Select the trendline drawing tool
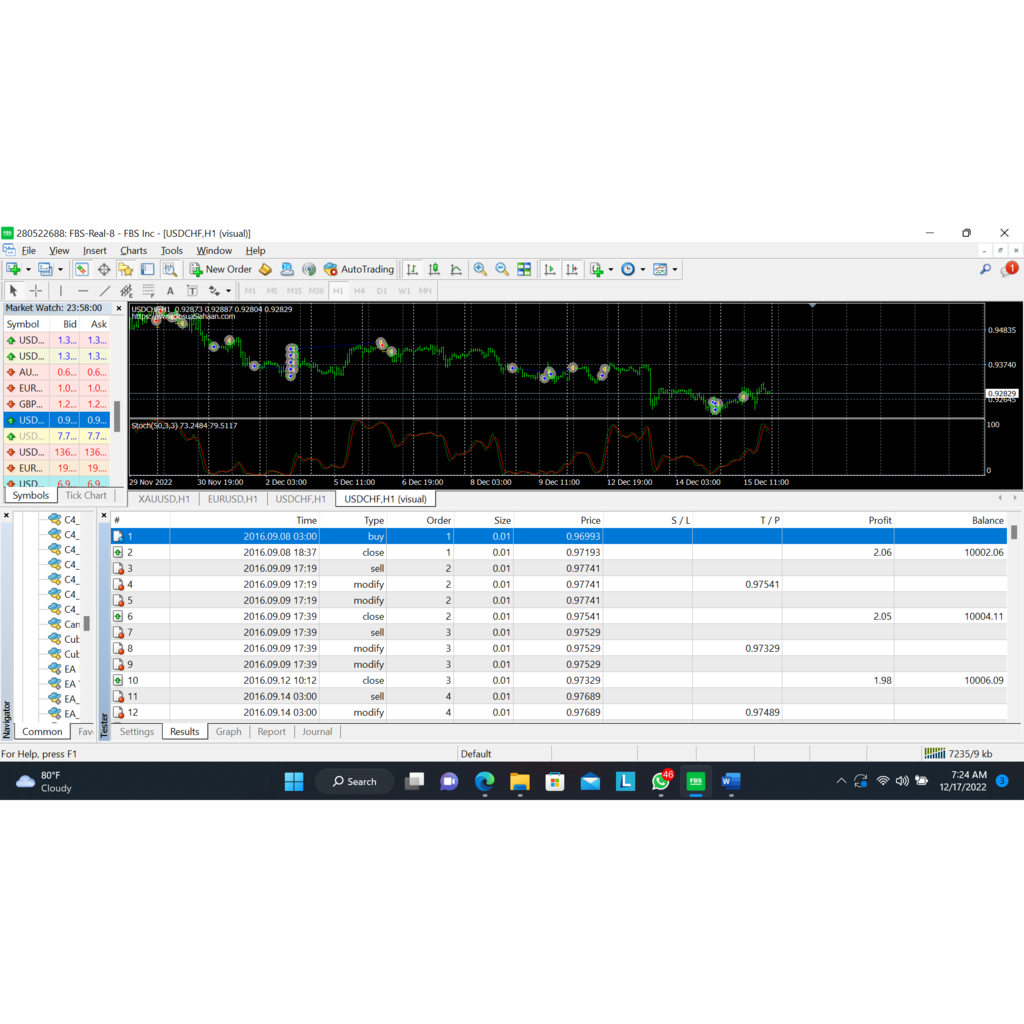 104,291
